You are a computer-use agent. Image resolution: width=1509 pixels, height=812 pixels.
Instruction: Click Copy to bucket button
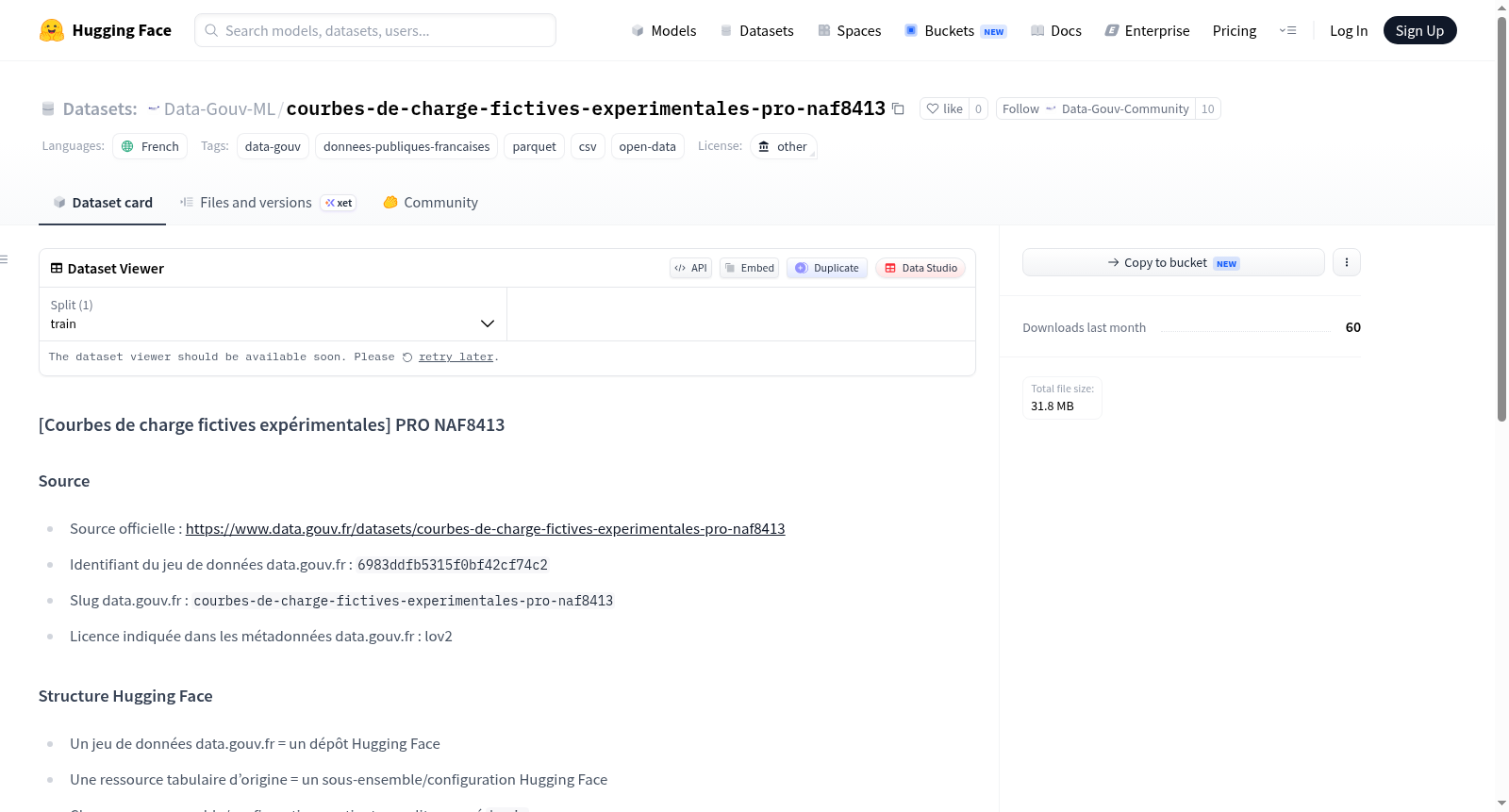point(1173,263)
